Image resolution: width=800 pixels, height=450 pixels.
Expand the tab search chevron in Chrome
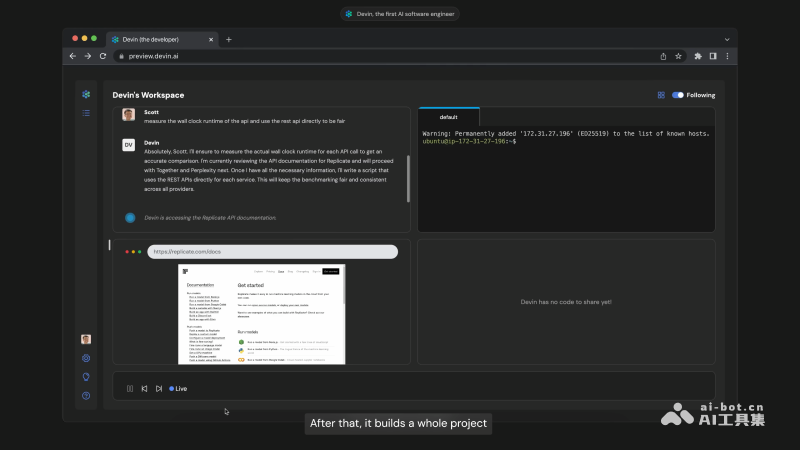727,38
